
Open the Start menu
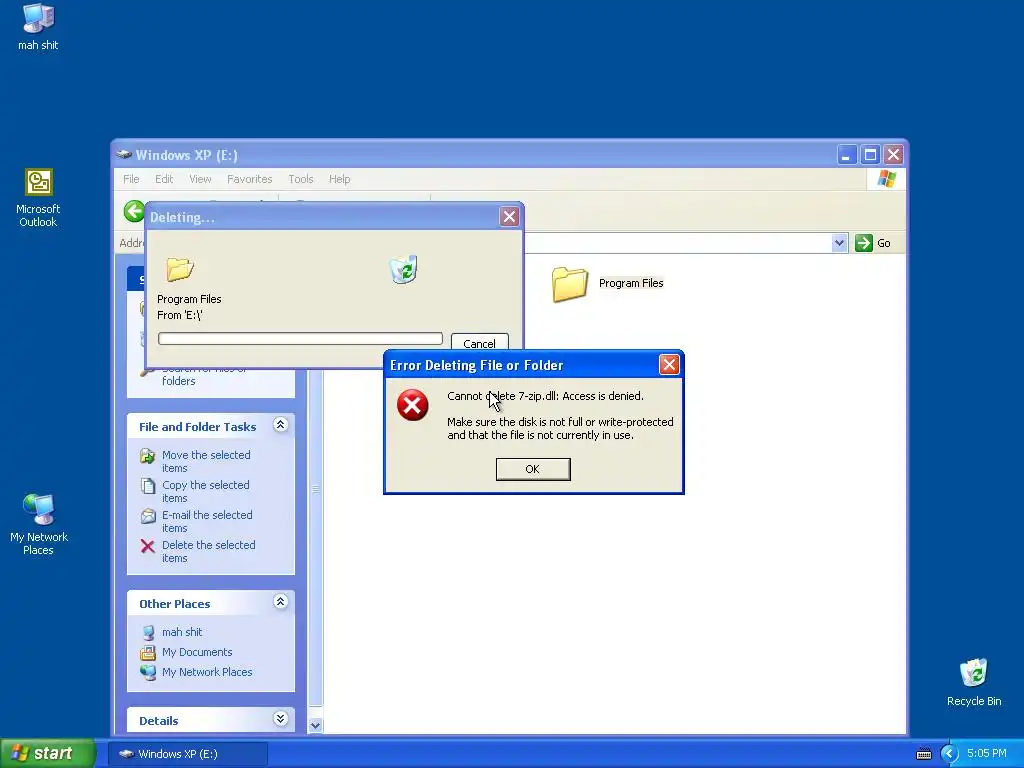[47, 753]
